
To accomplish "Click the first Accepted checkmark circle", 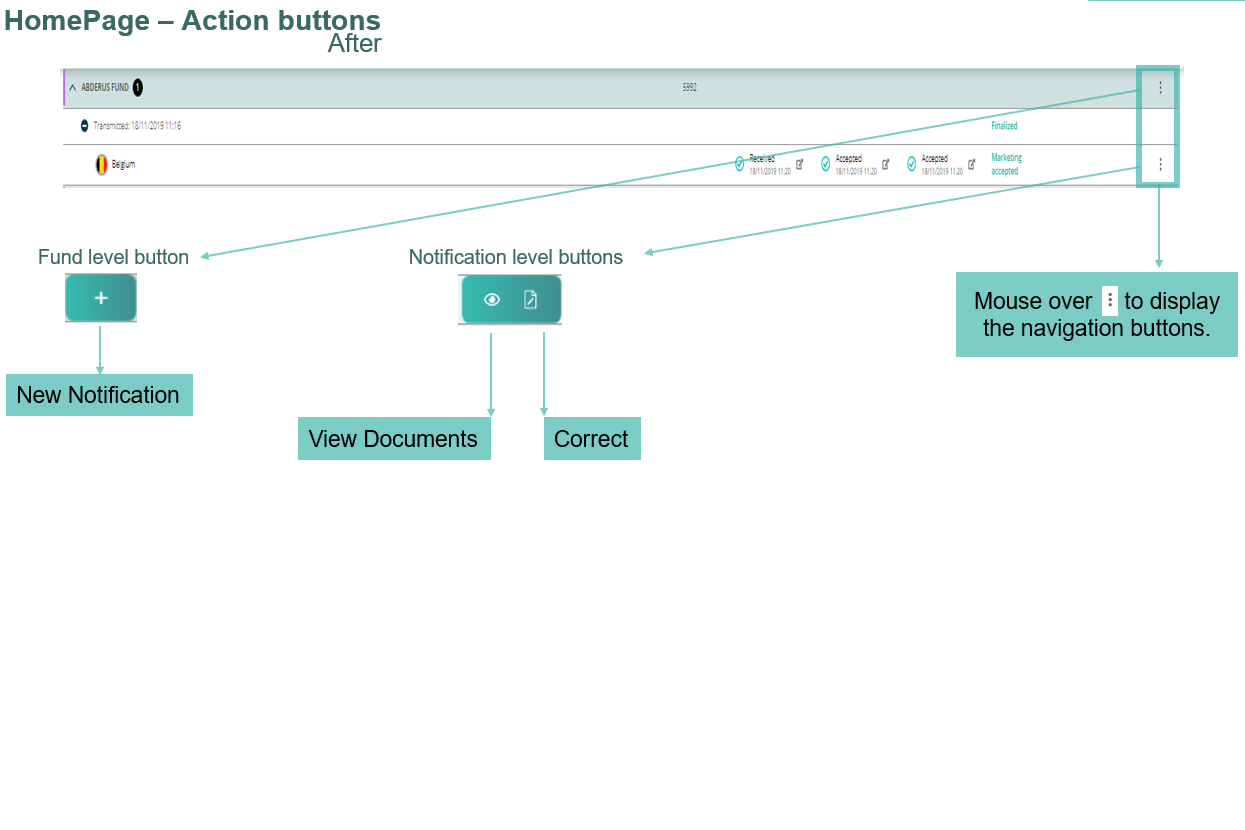I will [825, 163].
